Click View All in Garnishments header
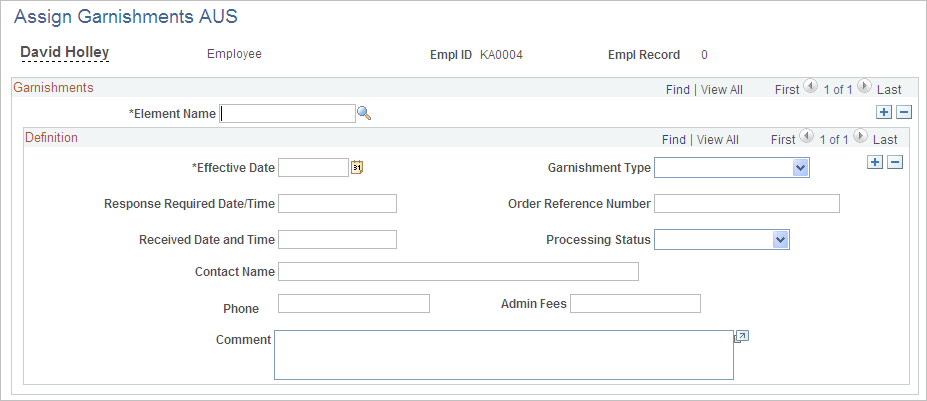 (x=722, y=90)
